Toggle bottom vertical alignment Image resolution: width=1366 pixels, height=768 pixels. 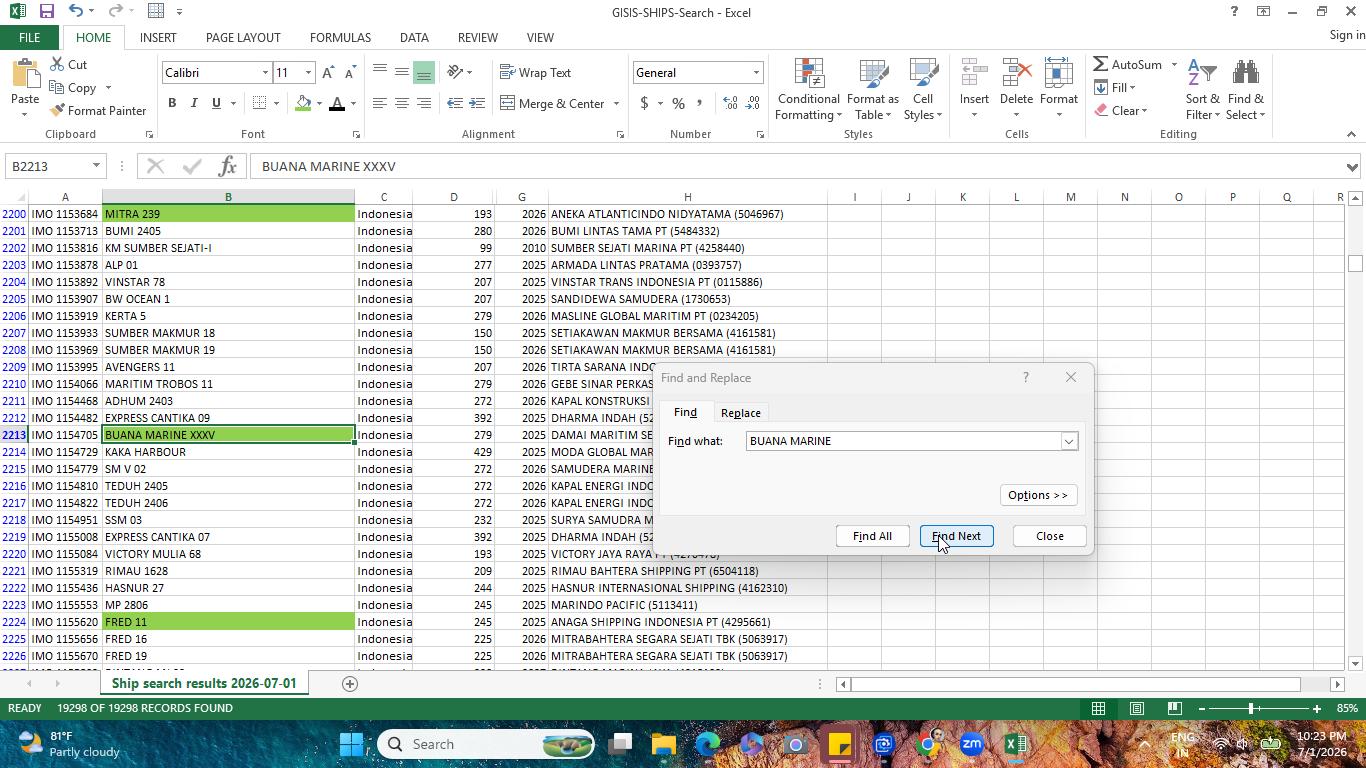coord(423,73)
